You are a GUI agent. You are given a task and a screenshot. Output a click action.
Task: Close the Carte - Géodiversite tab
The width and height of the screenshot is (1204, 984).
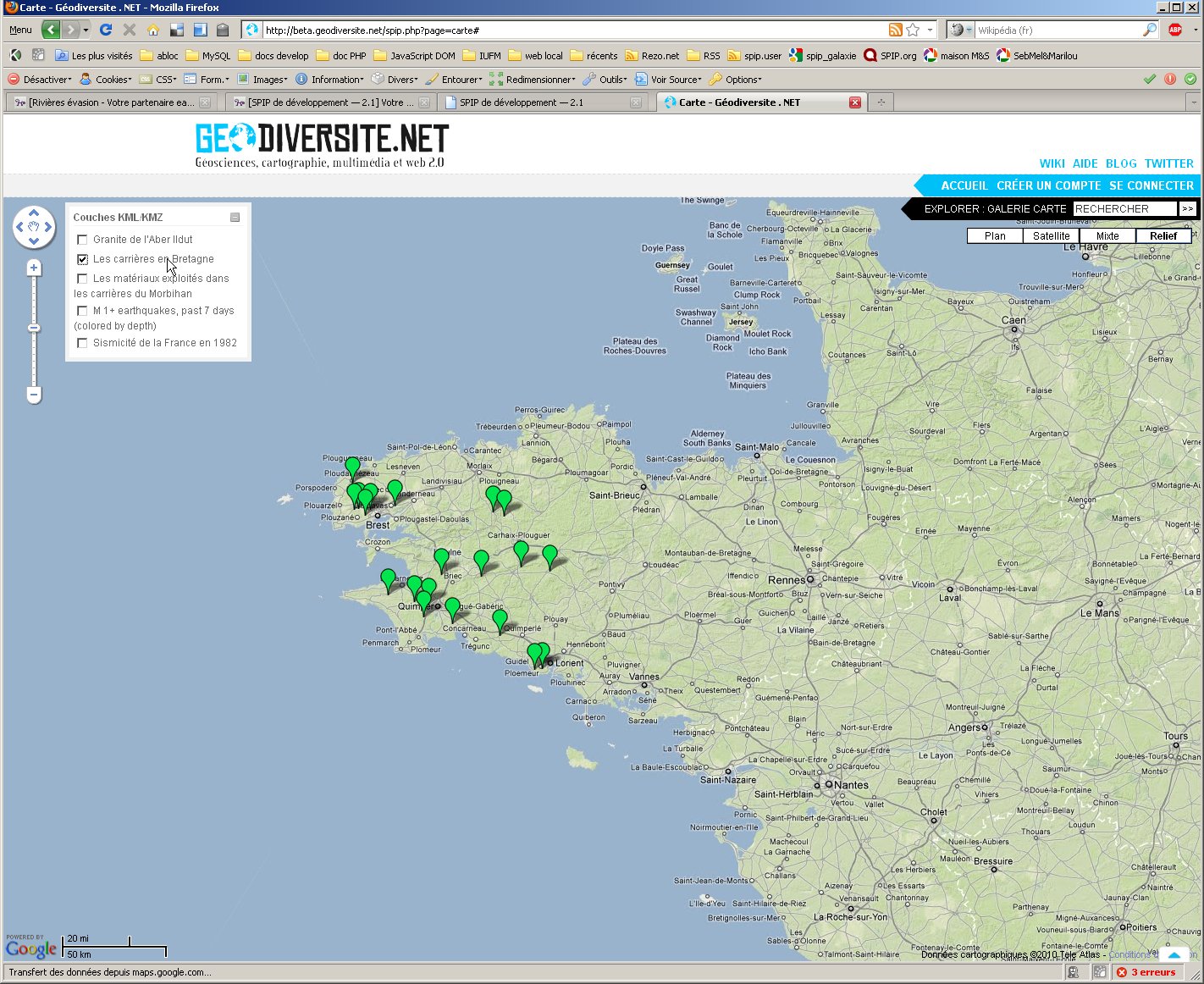pos(855,102)
